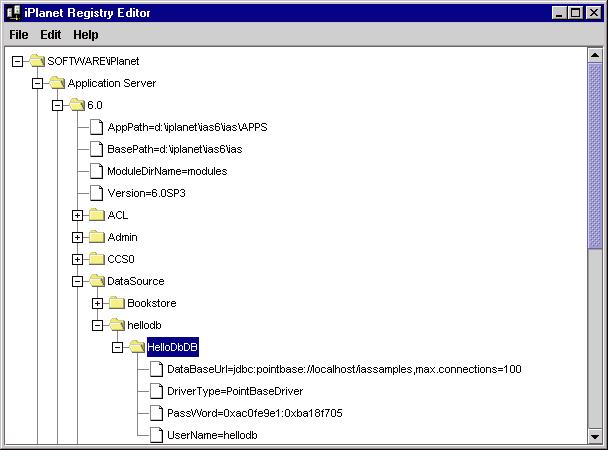Viewport: 608px width, 450px height.
Task: Select the SOFTWARE\iPlanet tree label
Action: click(93, 61)
